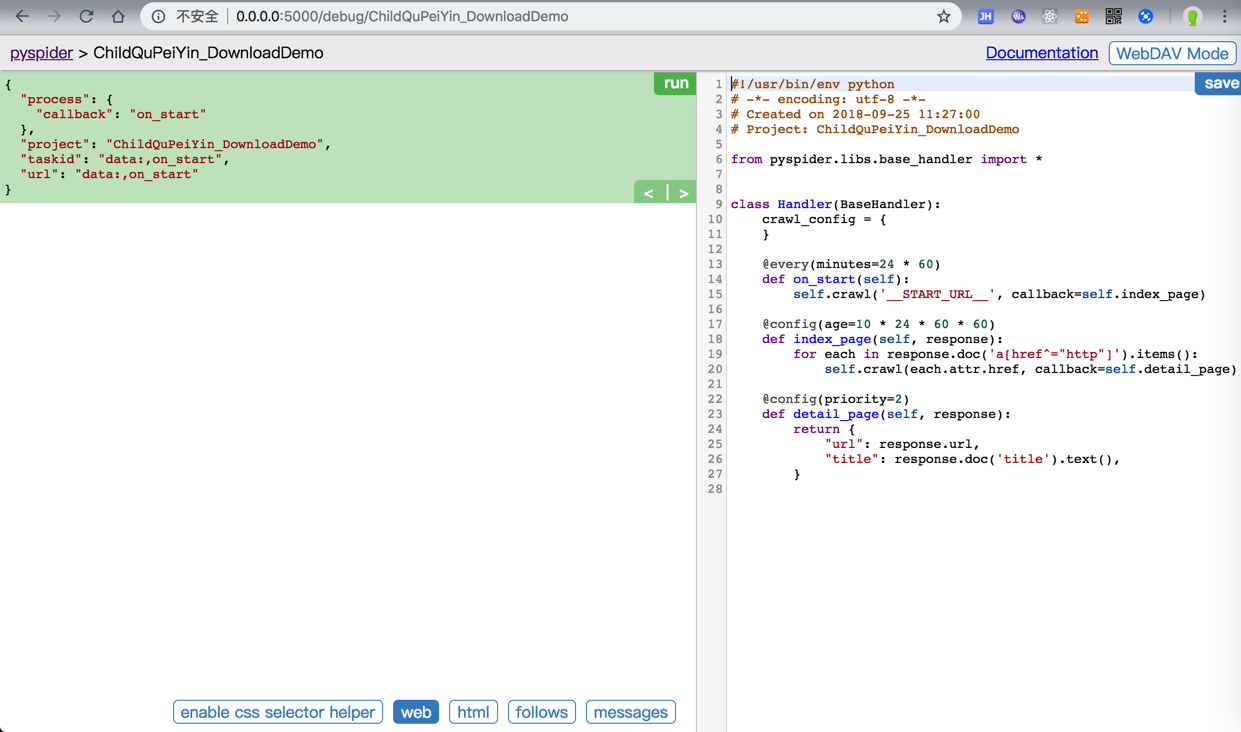Run the task with the run button
Screen dimensions: 1241x732
tap(676, 83)
